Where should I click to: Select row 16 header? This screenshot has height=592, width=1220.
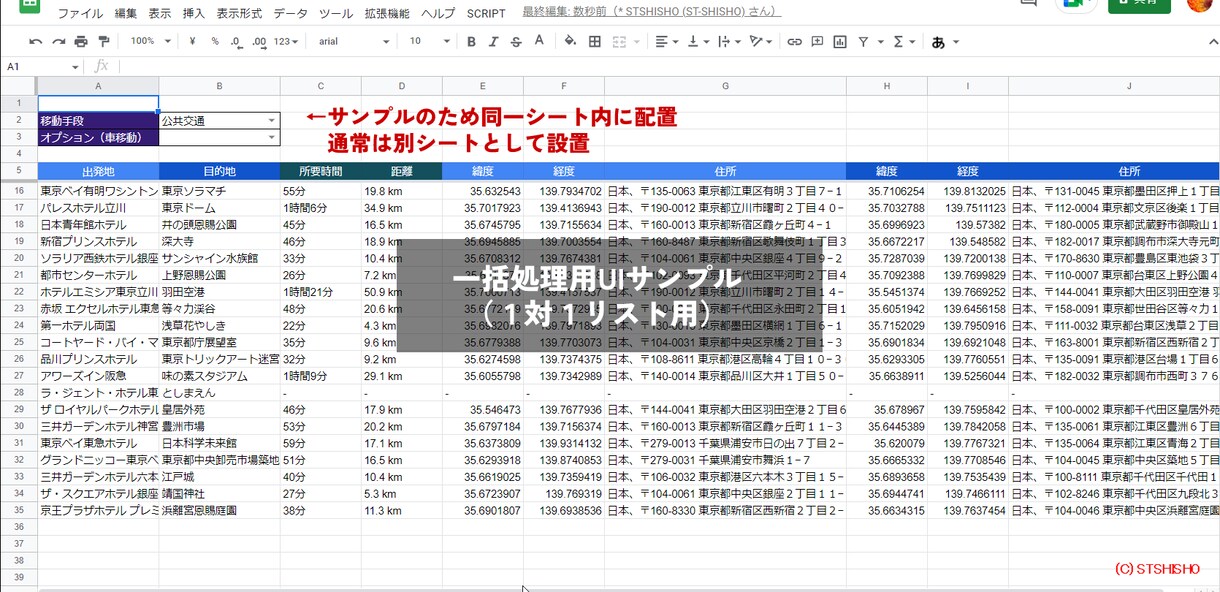pos(19,190)
